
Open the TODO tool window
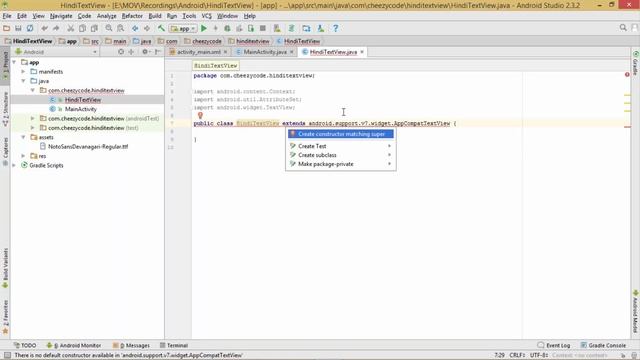[25, 345]
